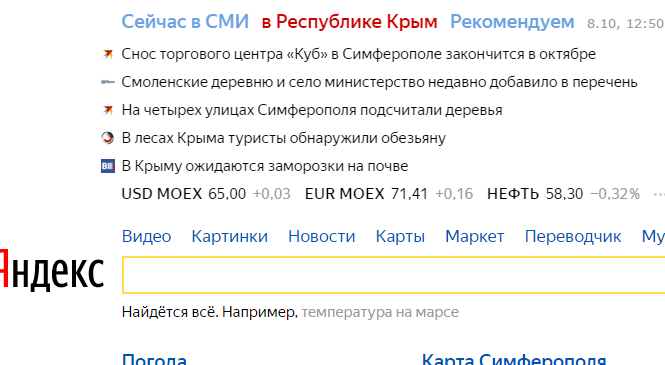Switch to the Сейчас в СМИ tab
Viewport: 665px width, 365px height.
[x=185, y=21]
